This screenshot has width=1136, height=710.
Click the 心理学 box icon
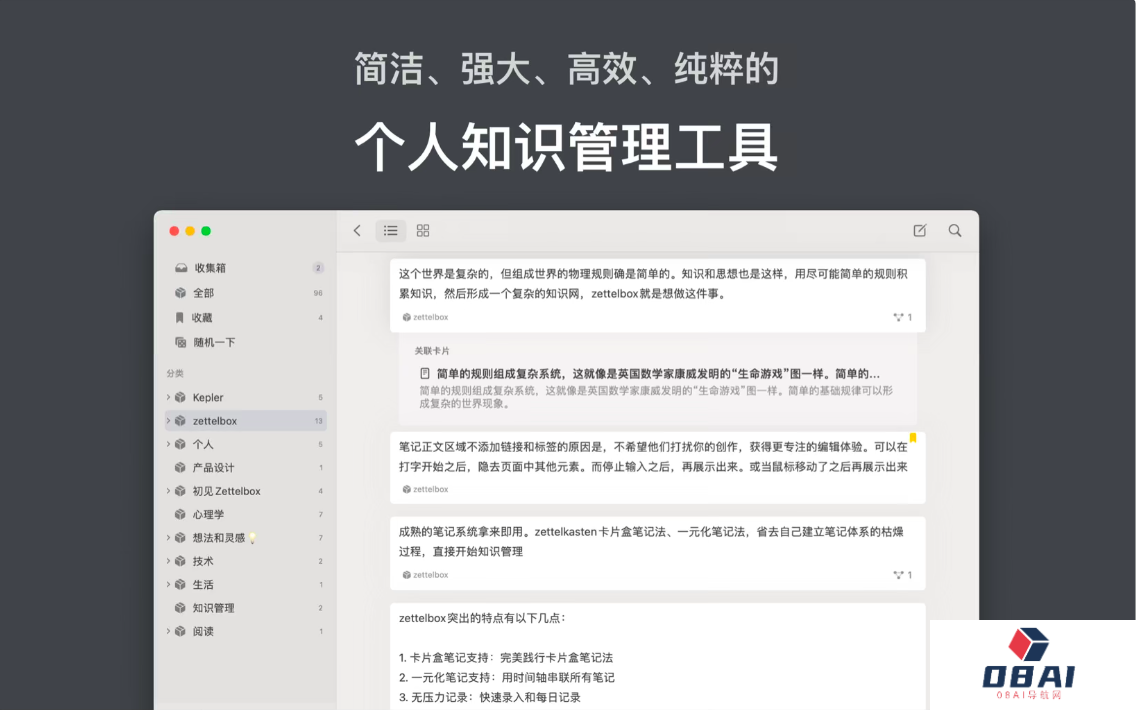(x=181, y=514)
